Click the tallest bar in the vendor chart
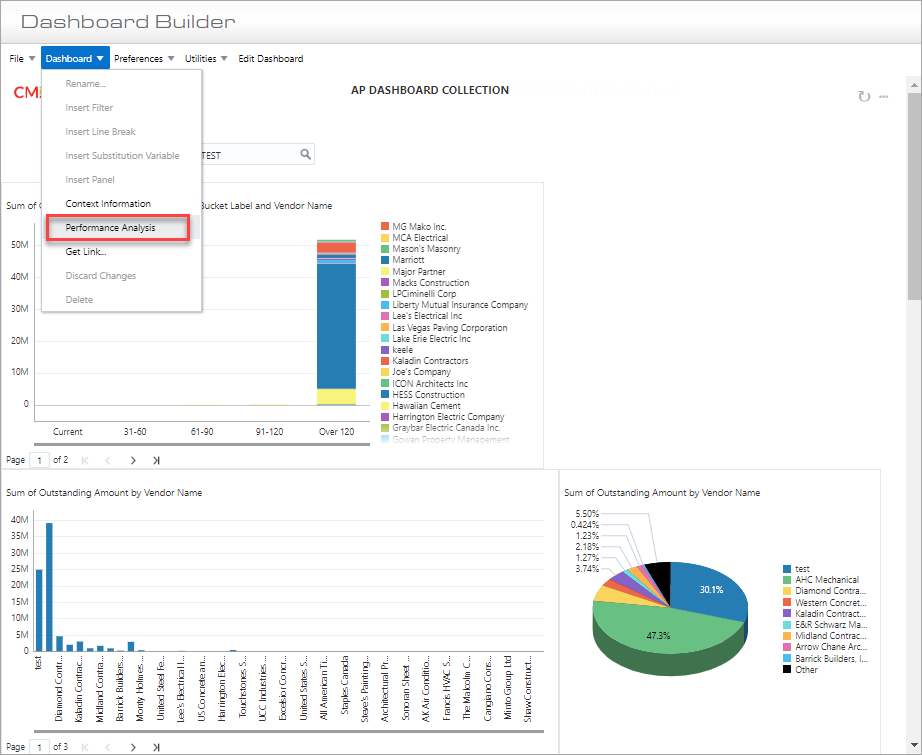Screen dimensions: 922x755 (x=49, y=587)
